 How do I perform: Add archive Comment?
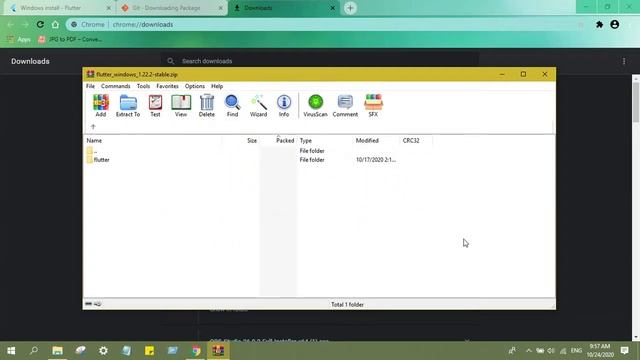pyautogui.click(x=345, y=105)
